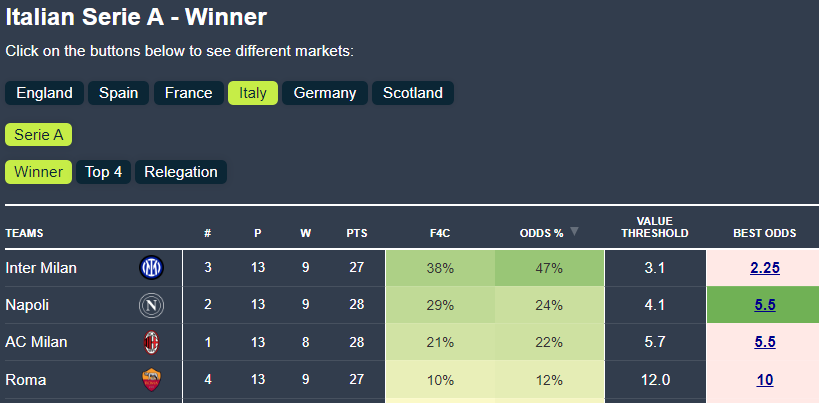
Task: Select the Winner market button
Action: tap(38, 172)
